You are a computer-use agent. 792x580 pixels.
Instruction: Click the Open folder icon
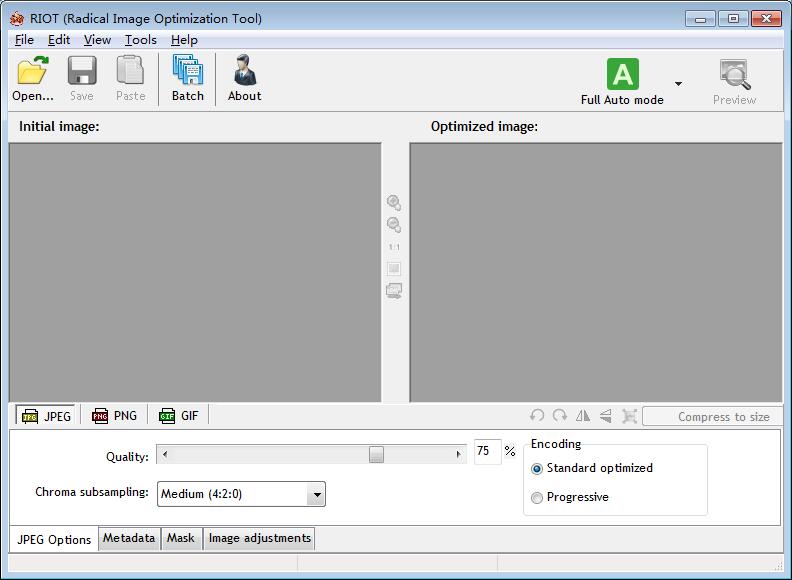33,70
